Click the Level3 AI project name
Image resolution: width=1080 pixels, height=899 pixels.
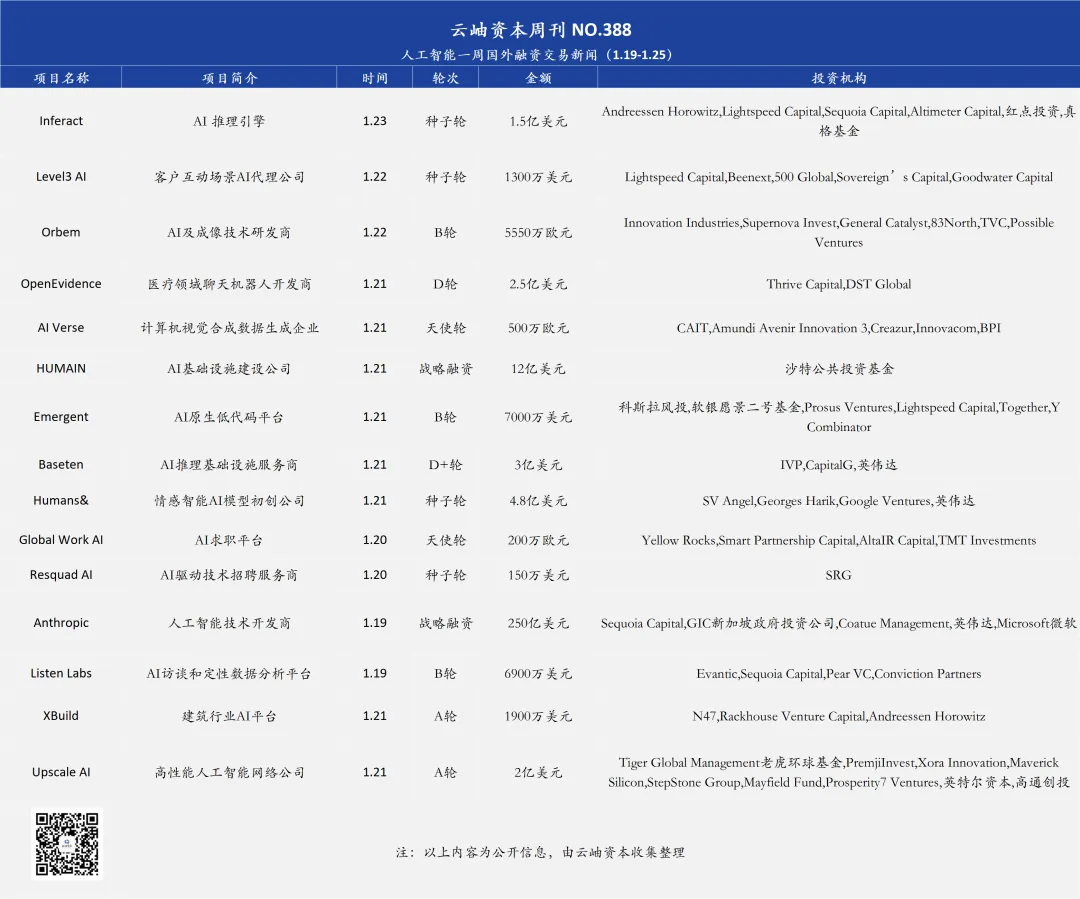coord(61,176)
